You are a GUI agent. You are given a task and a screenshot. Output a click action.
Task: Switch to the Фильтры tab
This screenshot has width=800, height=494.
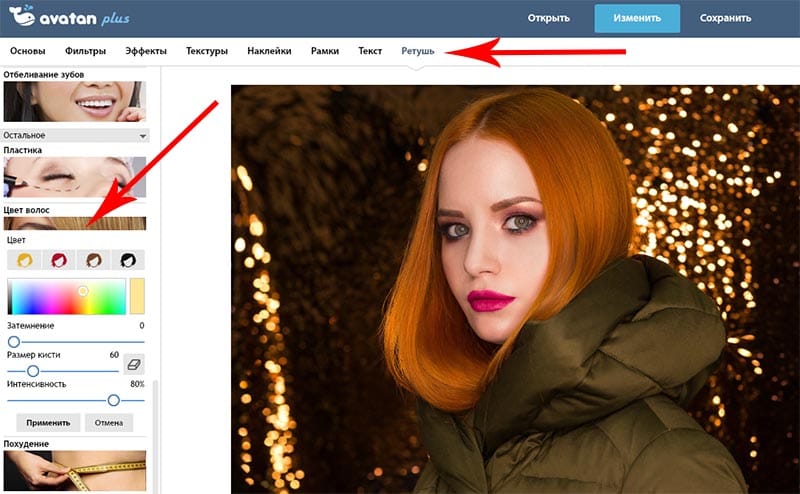(85, 51)
